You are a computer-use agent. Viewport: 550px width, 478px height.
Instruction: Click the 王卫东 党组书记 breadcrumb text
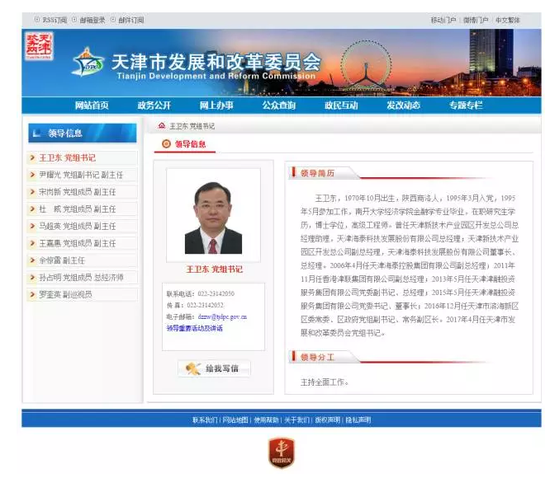click(x=192, y=126)
